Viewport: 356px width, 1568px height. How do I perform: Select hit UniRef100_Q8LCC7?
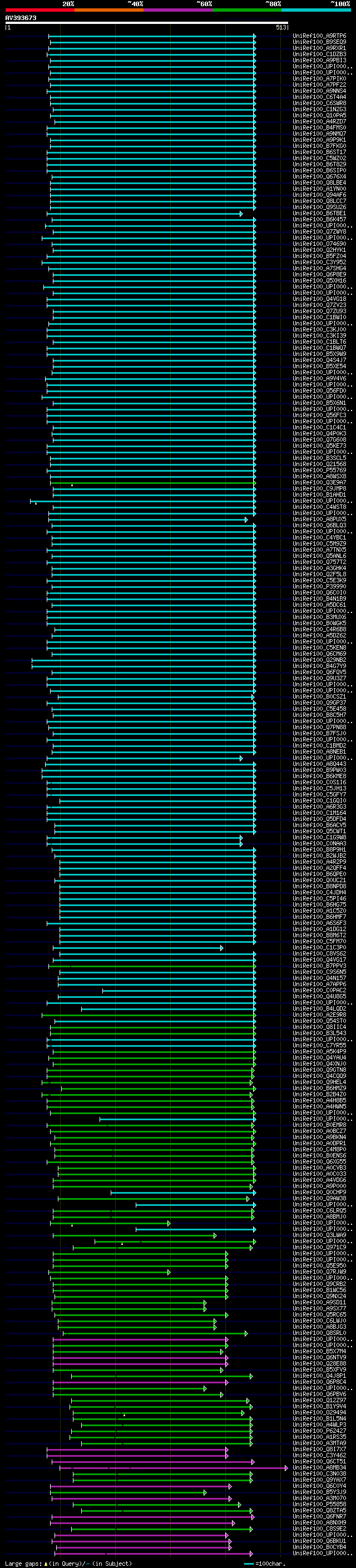coord(319,201)
